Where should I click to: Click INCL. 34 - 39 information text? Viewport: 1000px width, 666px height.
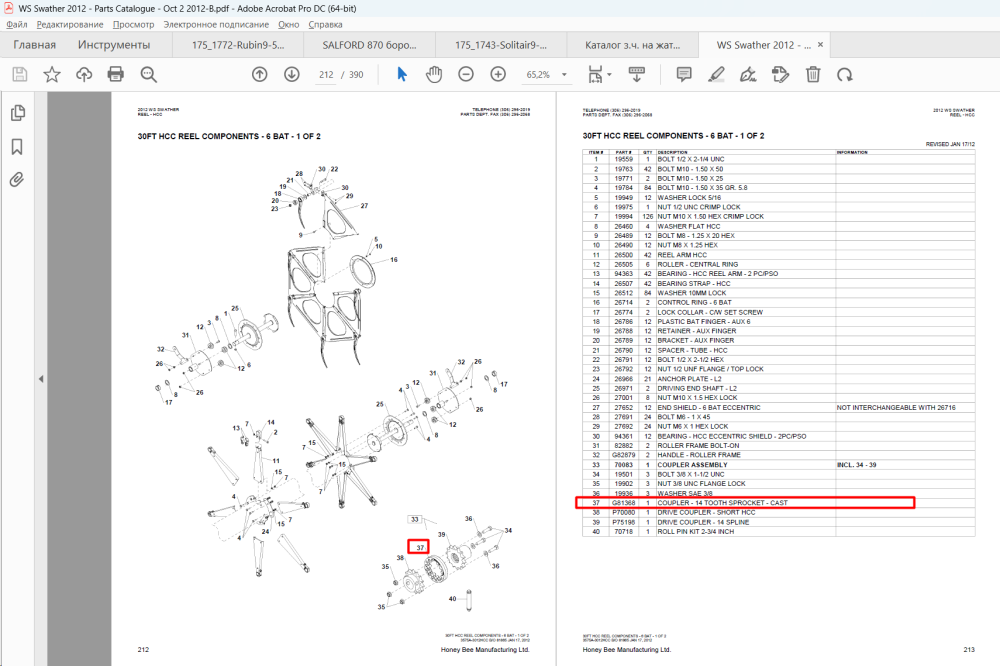click(x=857, y=464)
